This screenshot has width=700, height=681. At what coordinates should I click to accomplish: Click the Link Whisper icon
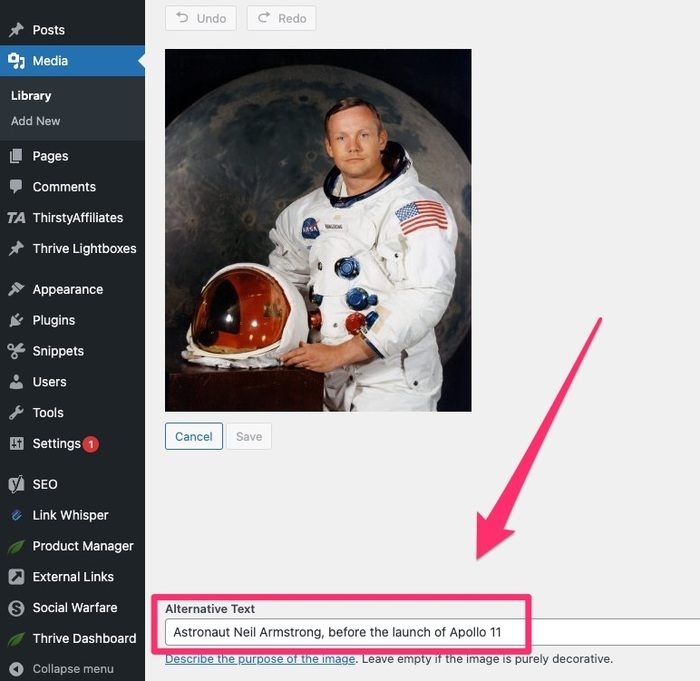click(17, 515)
